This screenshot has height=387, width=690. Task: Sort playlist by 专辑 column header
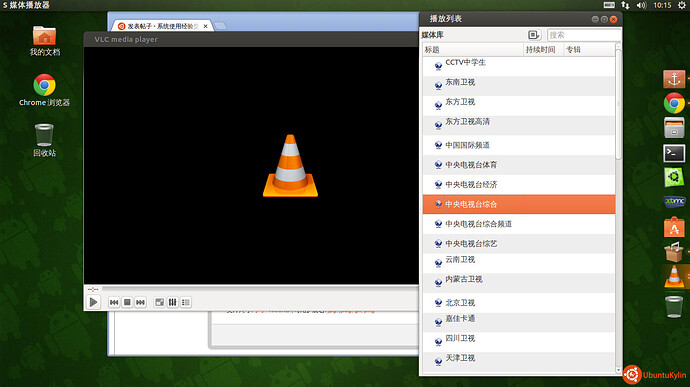pyautogui.click(x=589, y=50)
